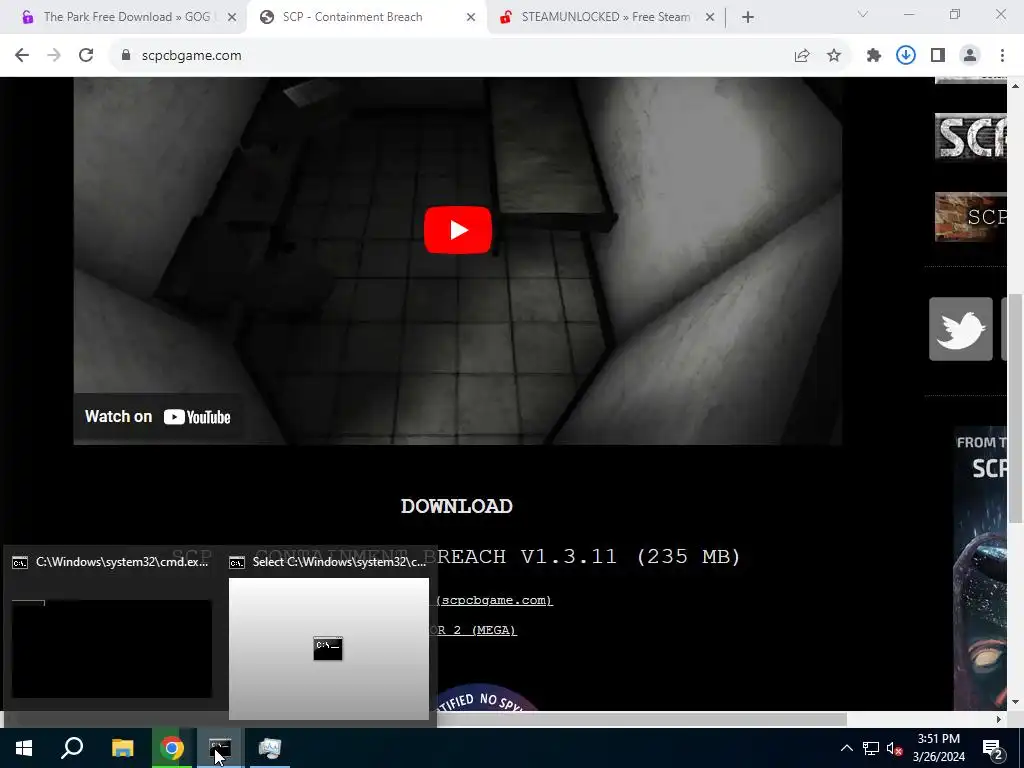The image size is (1024, 768).
Task: Close the STEAMUNLOCKED tab
Action: coord(710,17)
